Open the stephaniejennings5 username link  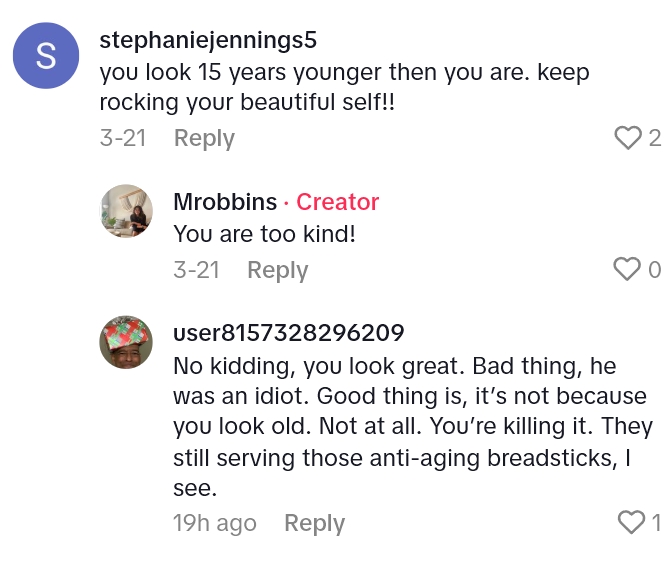pyautogui.click(x=209, y=41)
